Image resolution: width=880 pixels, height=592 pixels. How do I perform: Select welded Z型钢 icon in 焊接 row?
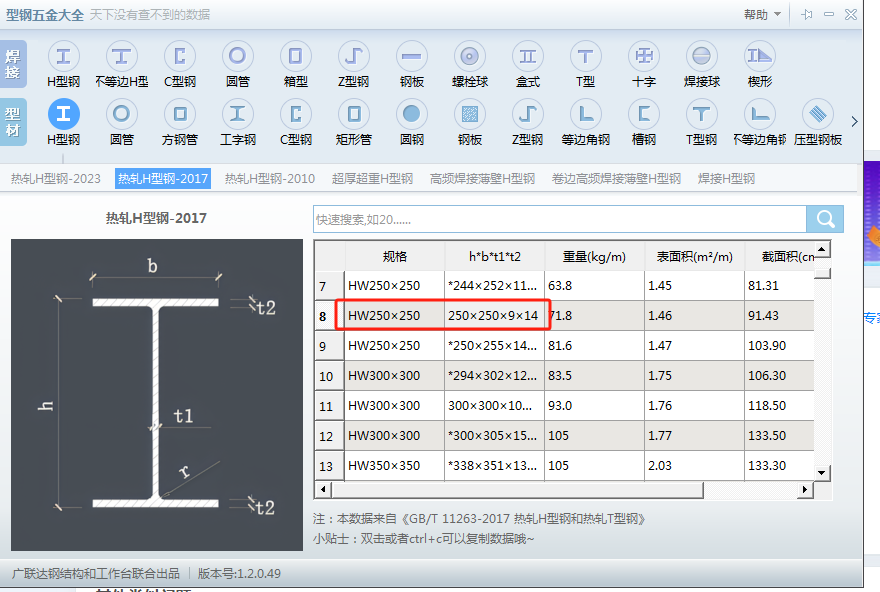[x=354, y=56]
